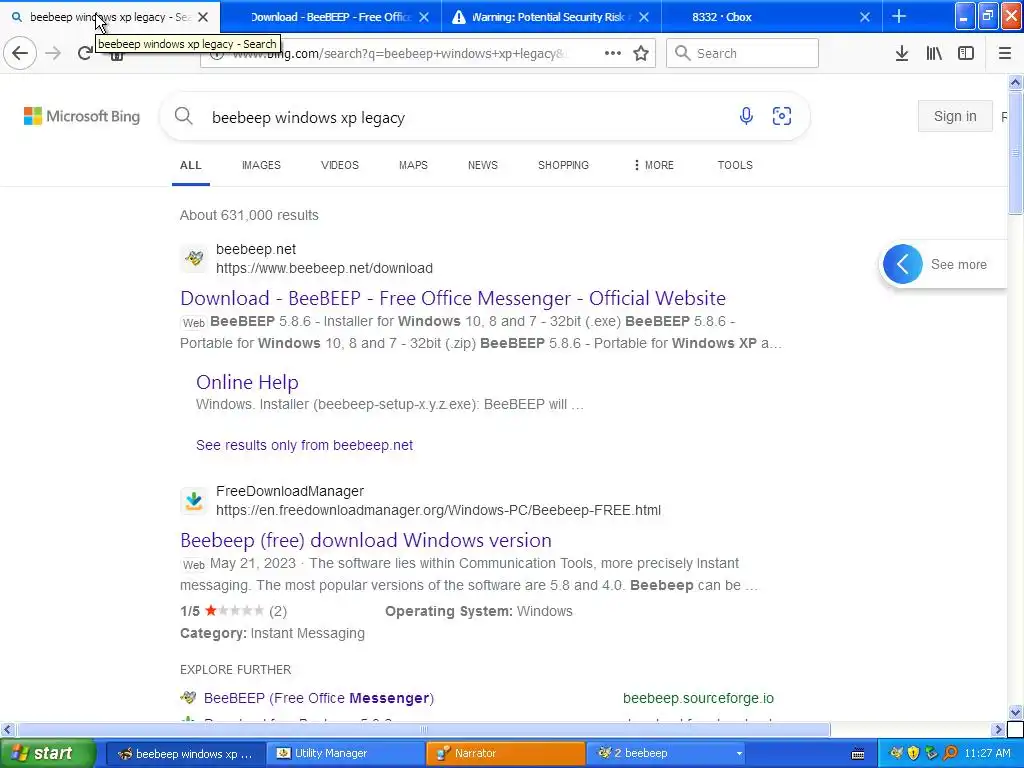Switch to the Download - BeeBEEP tab
1024x768 pixels.
pos(330,17)
